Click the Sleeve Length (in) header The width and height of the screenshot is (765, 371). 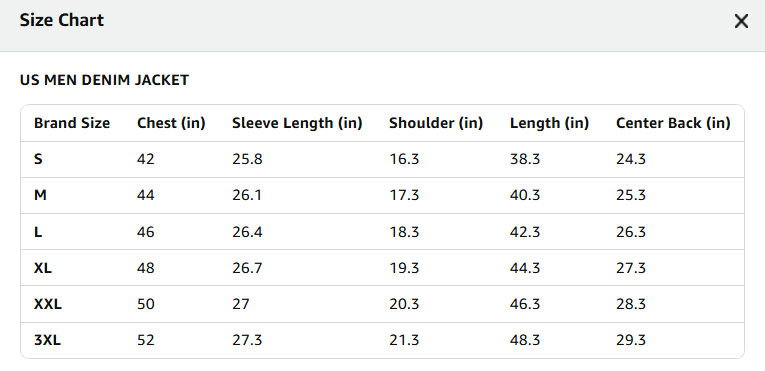click(297, 123)
